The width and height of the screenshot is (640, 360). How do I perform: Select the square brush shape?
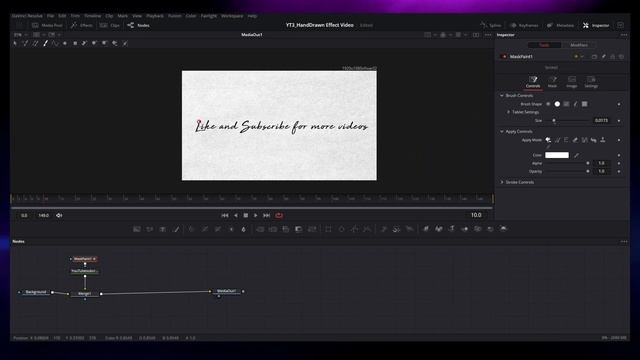(x=584, y=104)
